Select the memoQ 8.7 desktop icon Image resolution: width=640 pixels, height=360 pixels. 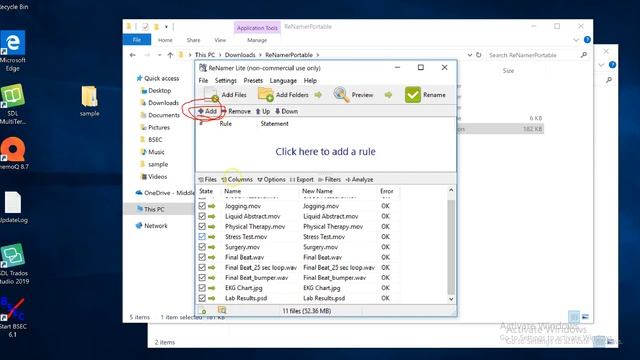[13, 154]
